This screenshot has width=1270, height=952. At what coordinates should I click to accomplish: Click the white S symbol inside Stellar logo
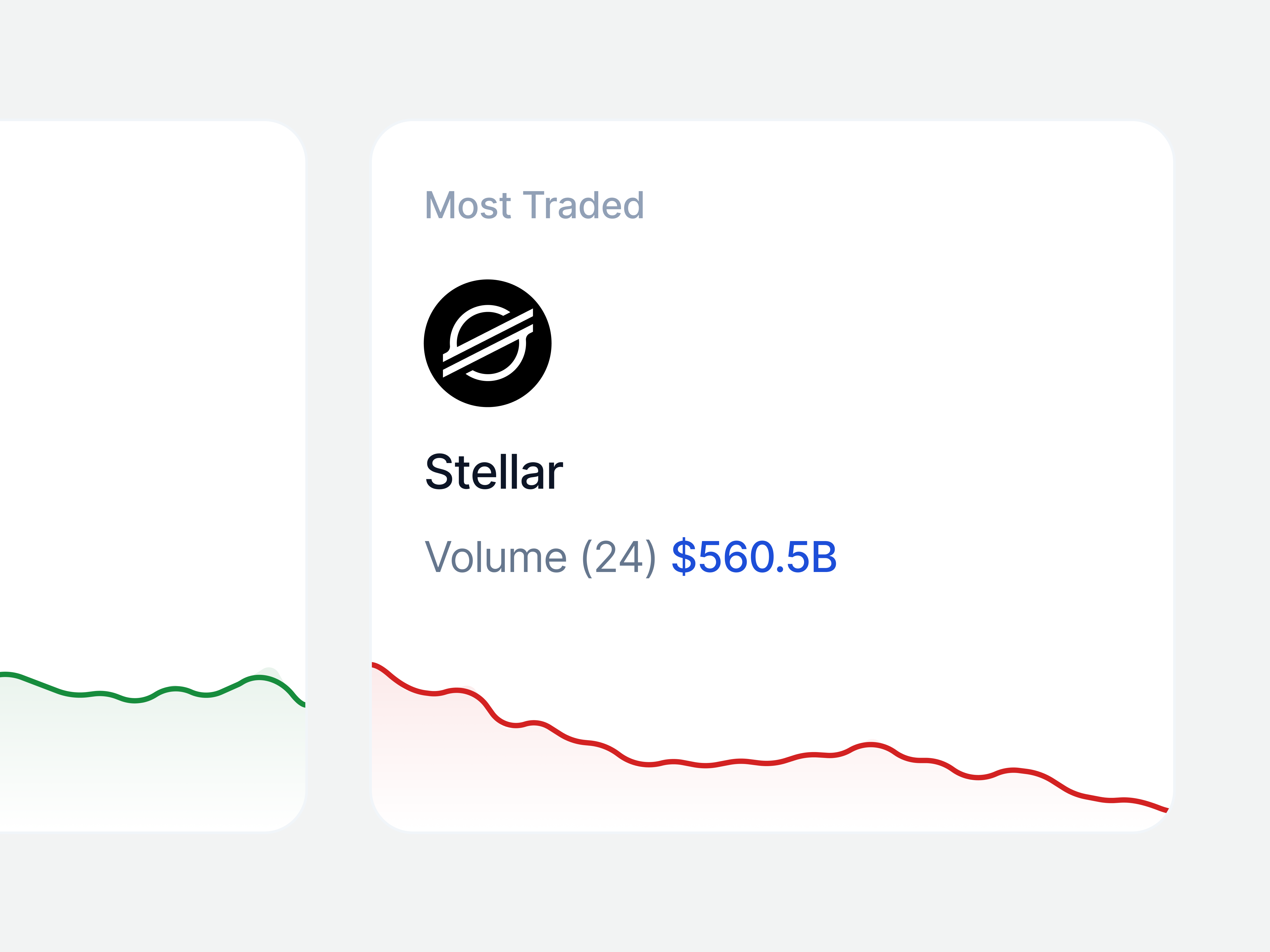487,343
